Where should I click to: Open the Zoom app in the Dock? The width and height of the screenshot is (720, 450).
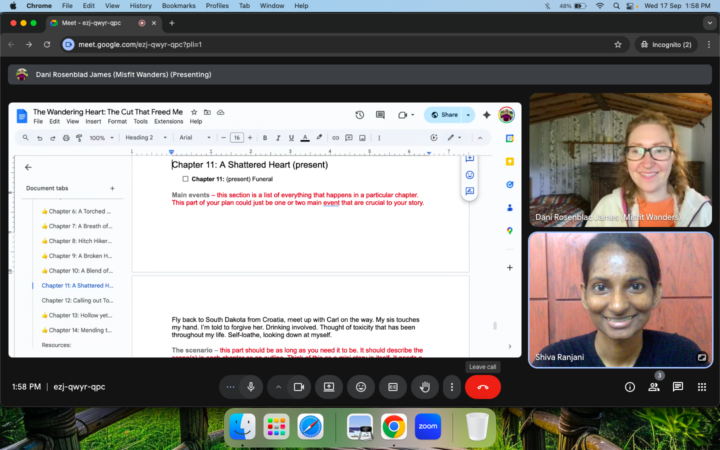pos(428,427)
